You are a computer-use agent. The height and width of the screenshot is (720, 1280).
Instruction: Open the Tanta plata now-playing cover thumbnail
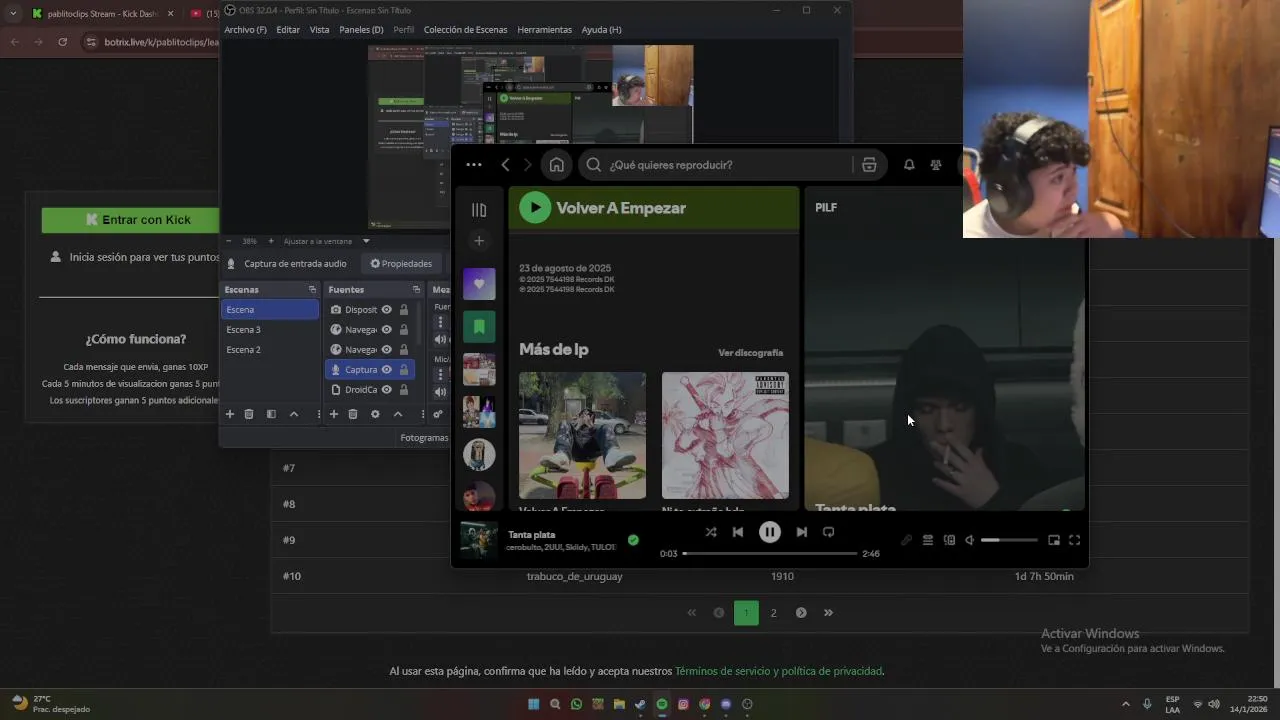click(x=479, y=540)
